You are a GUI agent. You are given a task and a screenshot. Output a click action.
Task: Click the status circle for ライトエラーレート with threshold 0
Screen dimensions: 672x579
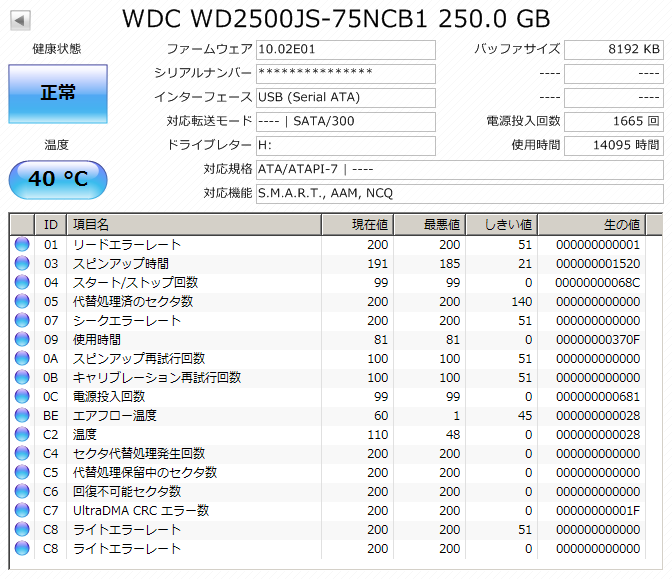tap(22, 548)
